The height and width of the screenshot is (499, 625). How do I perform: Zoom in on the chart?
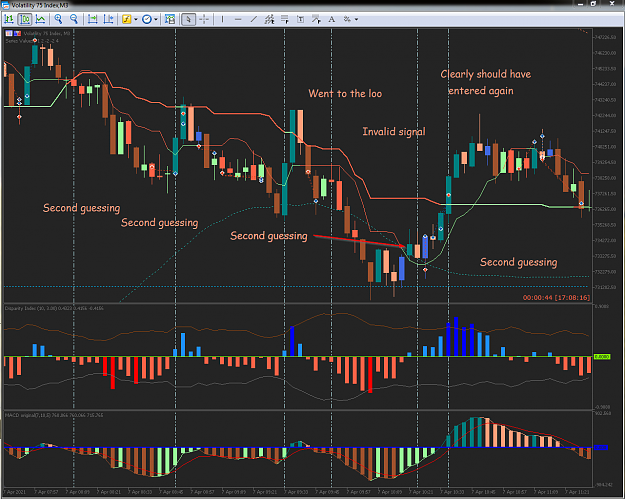coord(58,19)
